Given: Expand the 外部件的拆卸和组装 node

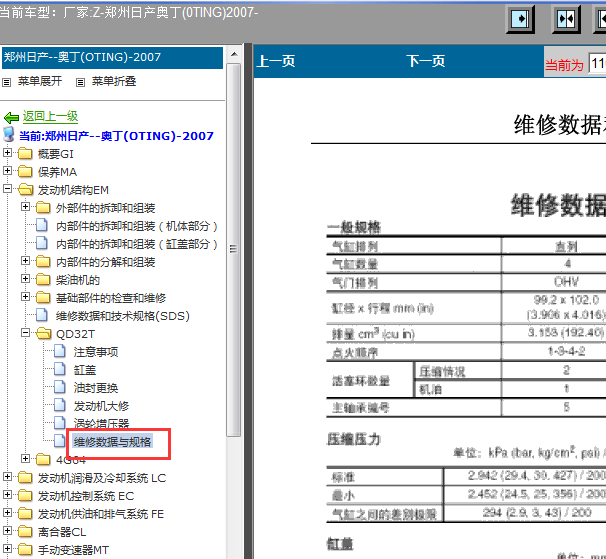Looking at the screenshot, I should pyautogui.click(x=26, y=207).
